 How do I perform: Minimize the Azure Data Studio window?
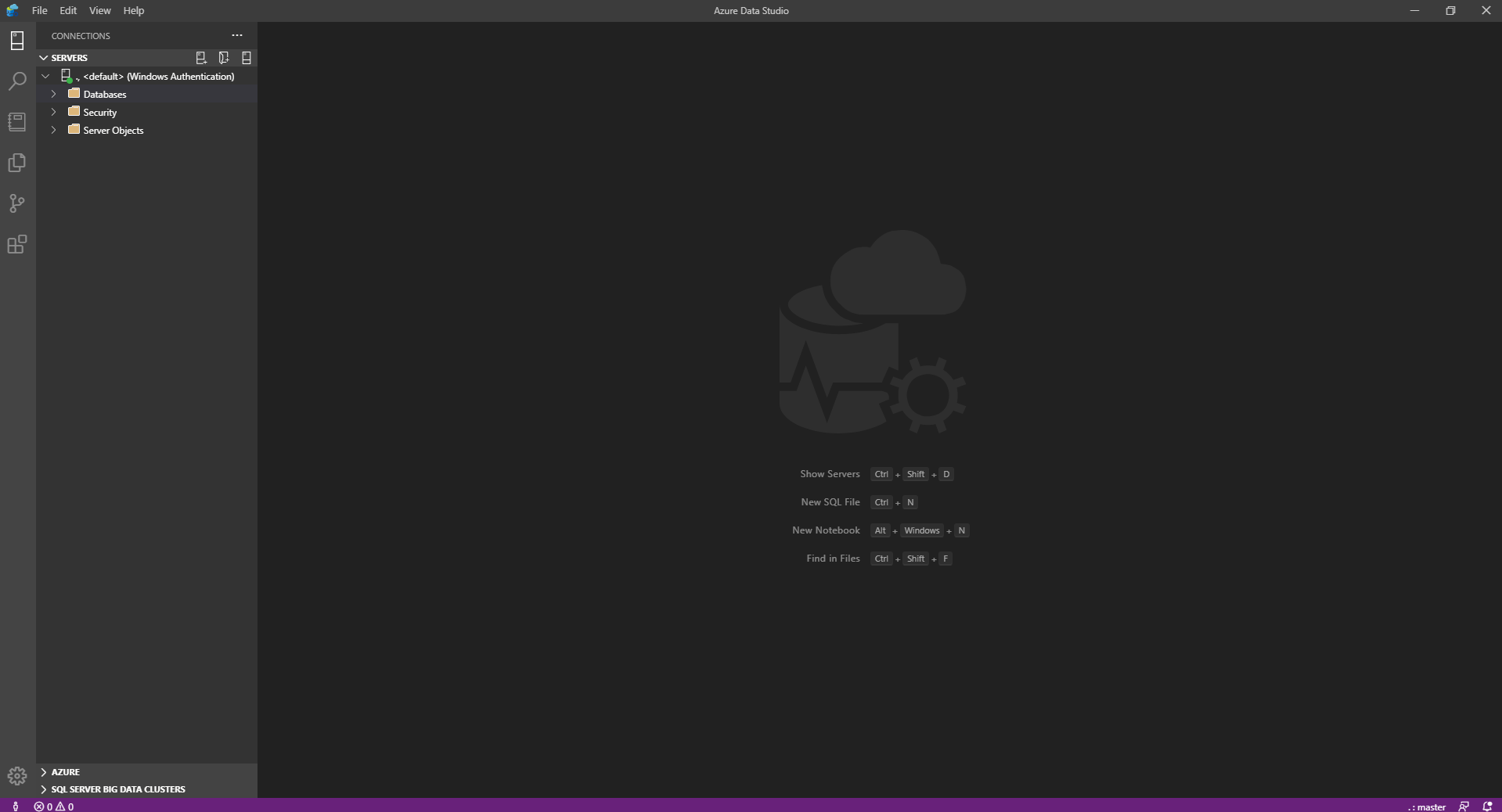pyautogui.click(x=1414, y=10)
